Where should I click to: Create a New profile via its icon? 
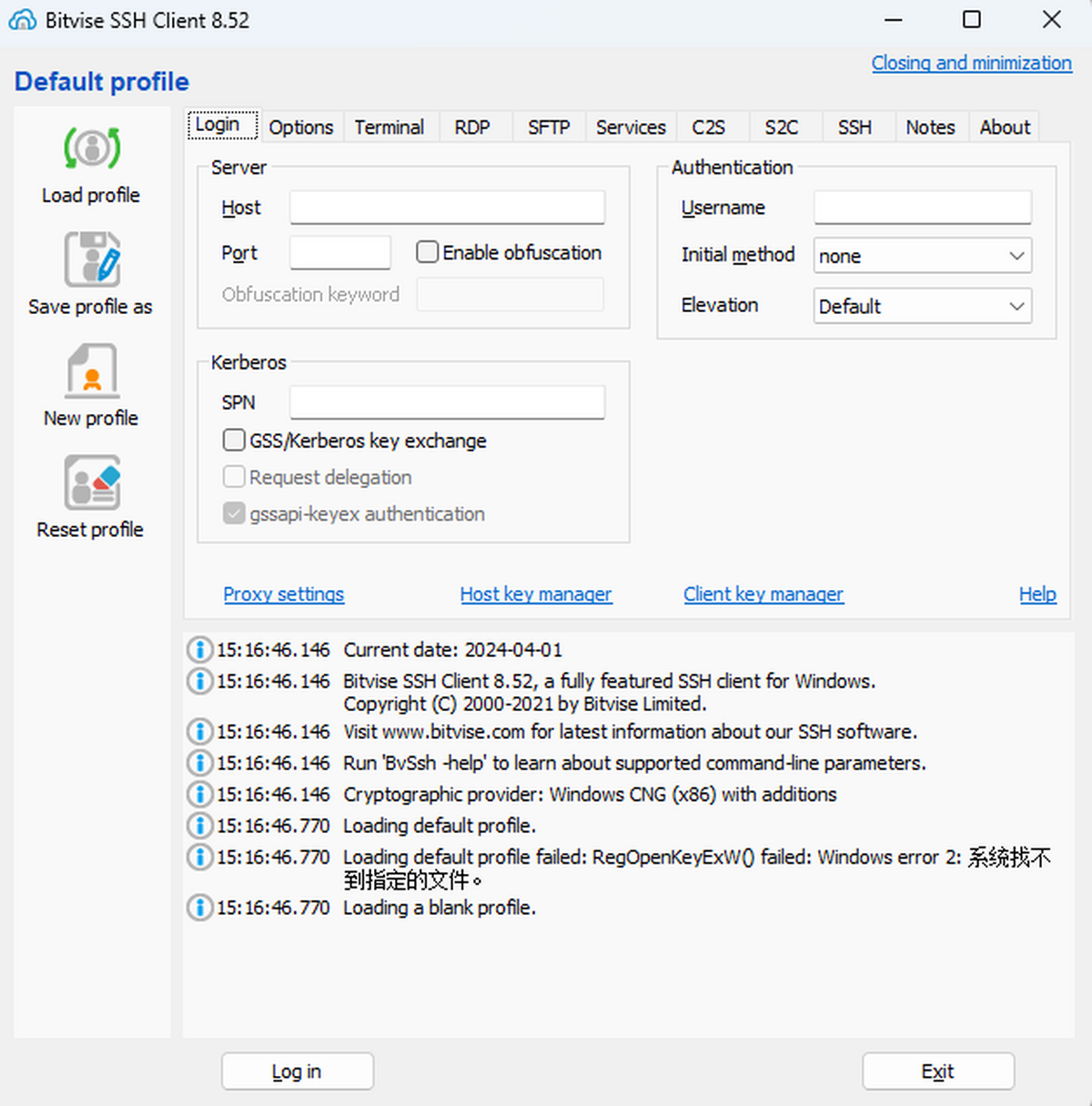click(92, 370)
